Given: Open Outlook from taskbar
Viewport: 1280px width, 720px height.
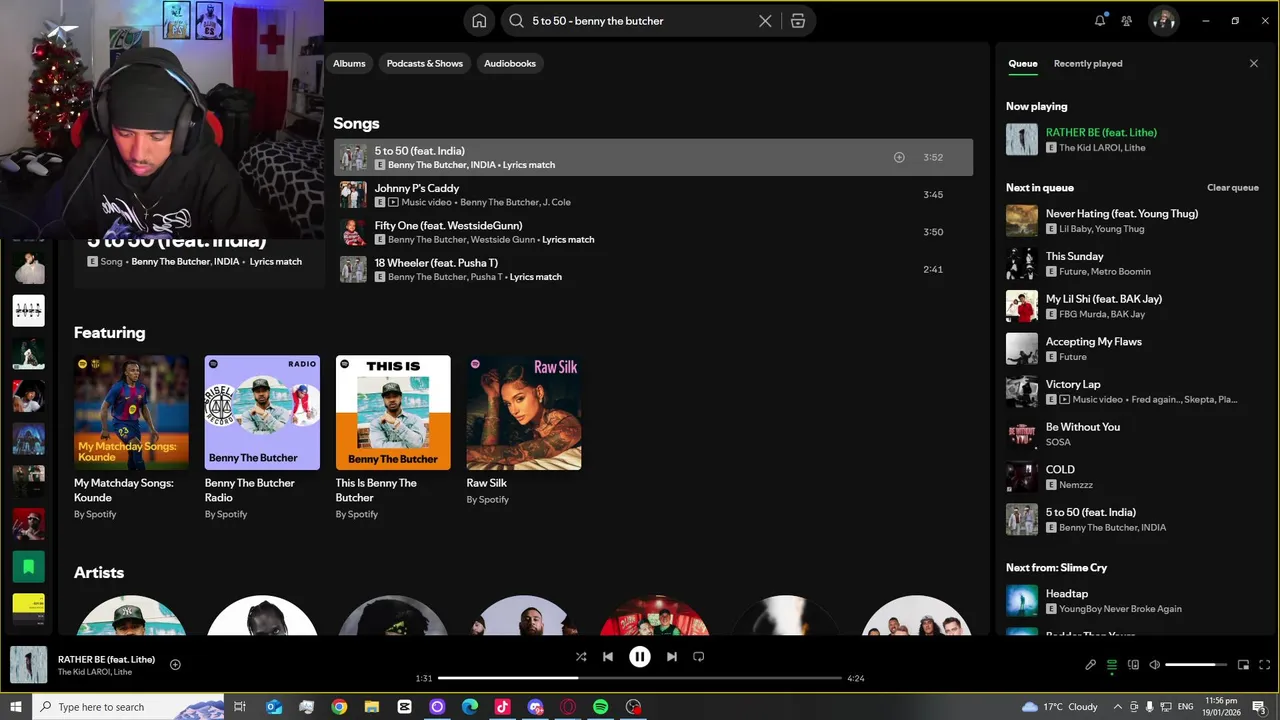Looking at the screenshot, I should pos(274,707).
